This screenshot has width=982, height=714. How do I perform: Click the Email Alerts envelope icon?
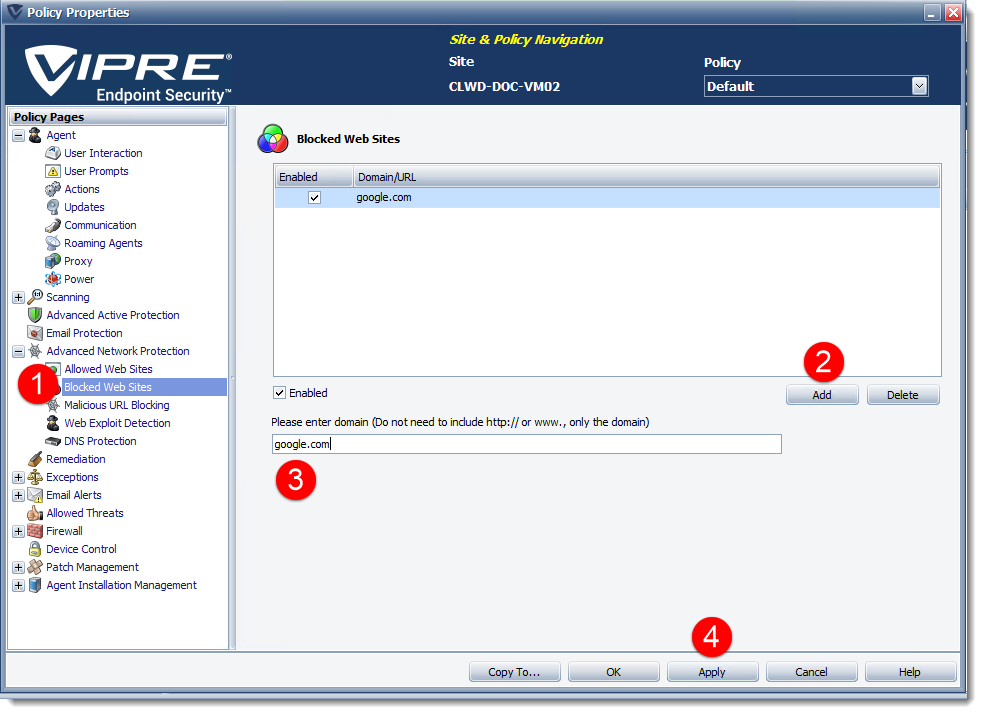click(x=35, y=495)
